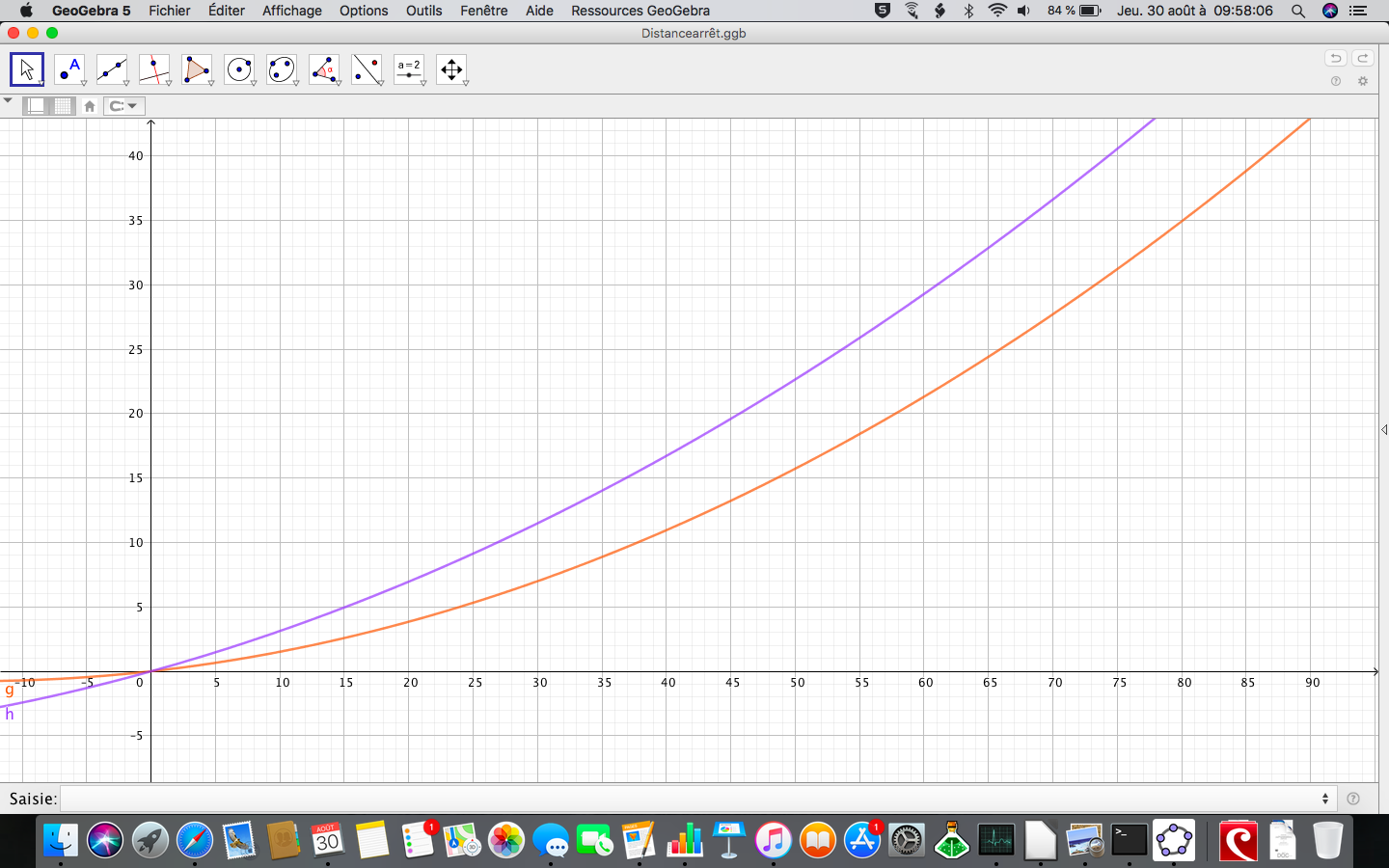Open the preferences gear icon
Viewport: 1389px width, 868px height.
click(1363, 81)
